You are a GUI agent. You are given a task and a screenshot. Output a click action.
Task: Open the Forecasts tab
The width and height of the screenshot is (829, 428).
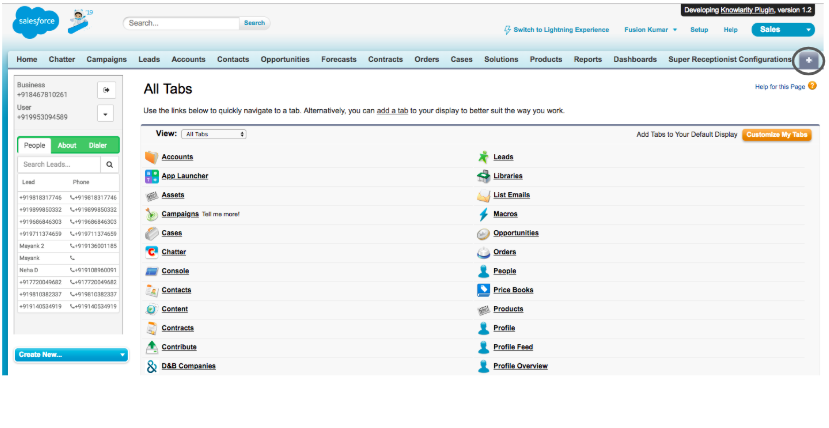click(x=339, y=60)
